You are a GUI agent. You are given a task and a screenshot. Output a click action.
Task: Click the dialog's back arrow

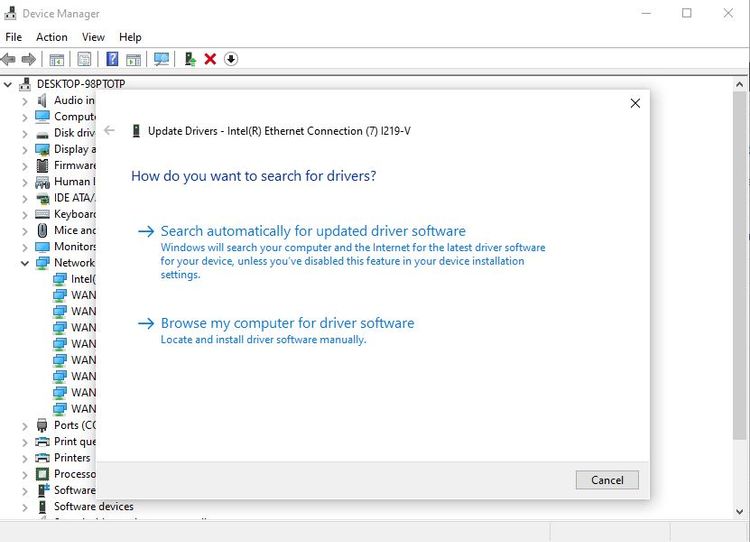tap(110, 130)
